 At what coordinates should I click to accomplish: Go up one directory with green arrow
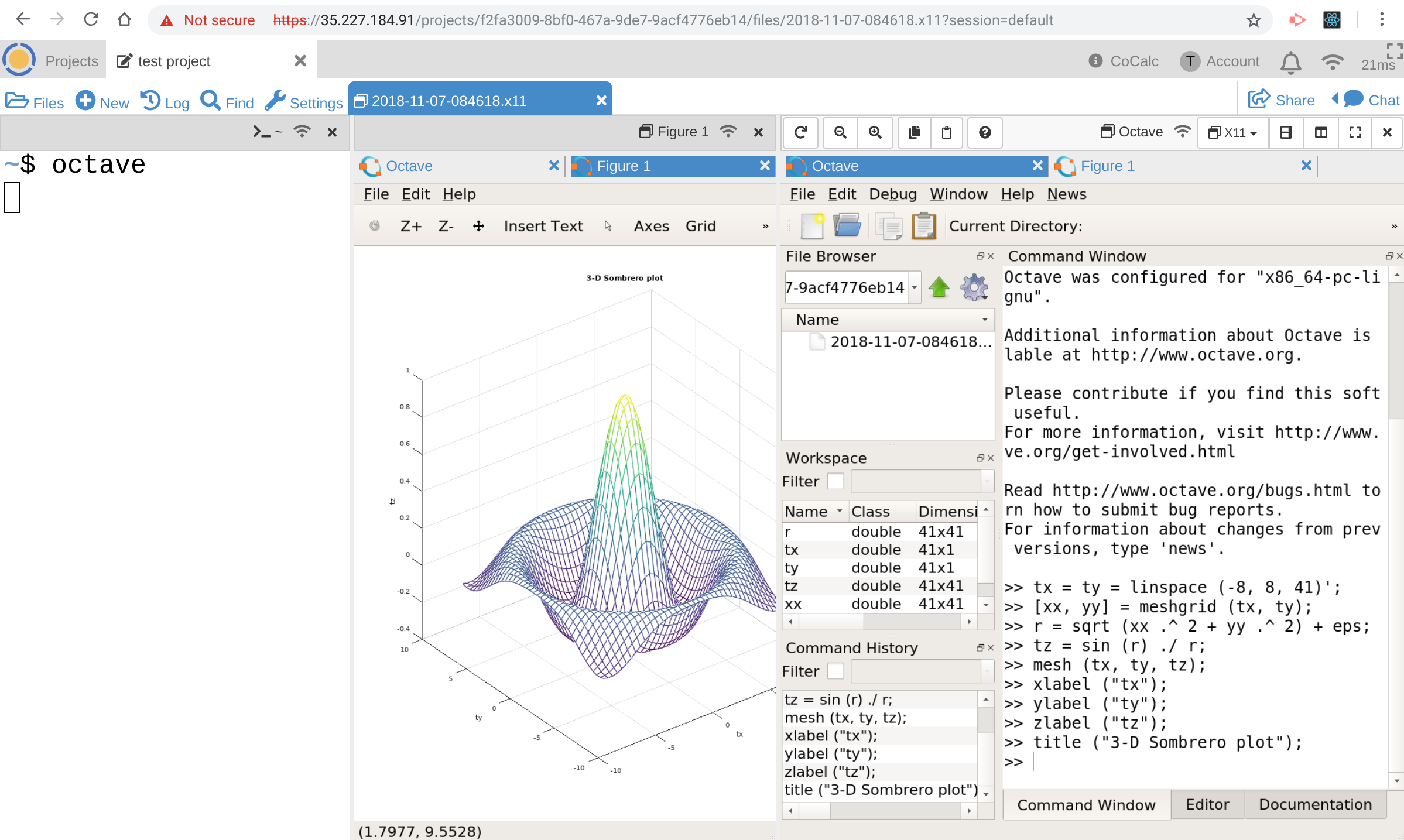coord(939,287)
